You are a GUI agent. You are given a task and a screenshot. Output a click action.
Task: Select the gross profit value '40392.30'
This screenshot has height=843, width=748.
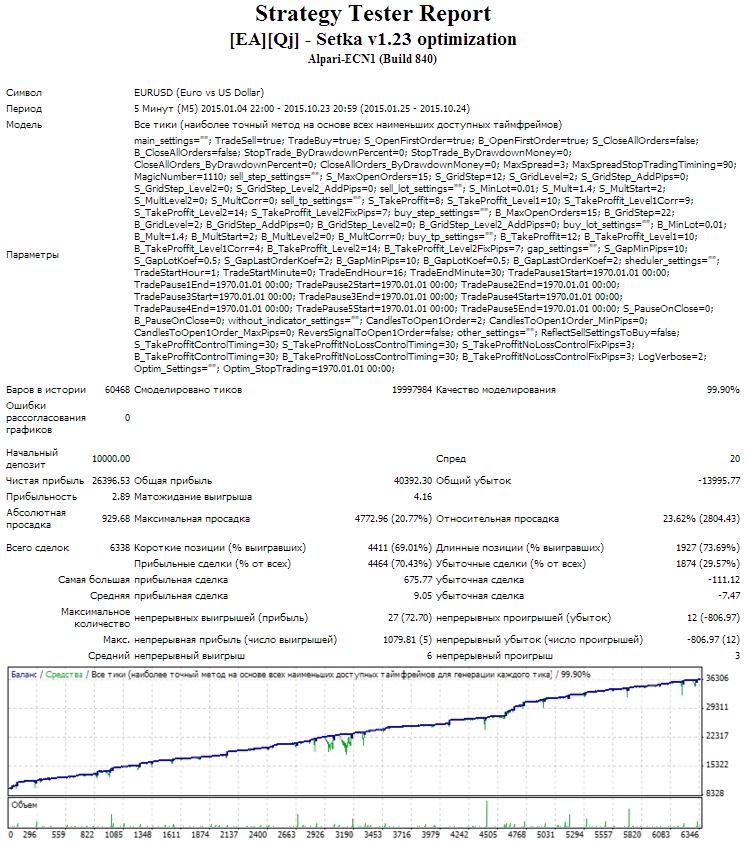pos(412,481)
